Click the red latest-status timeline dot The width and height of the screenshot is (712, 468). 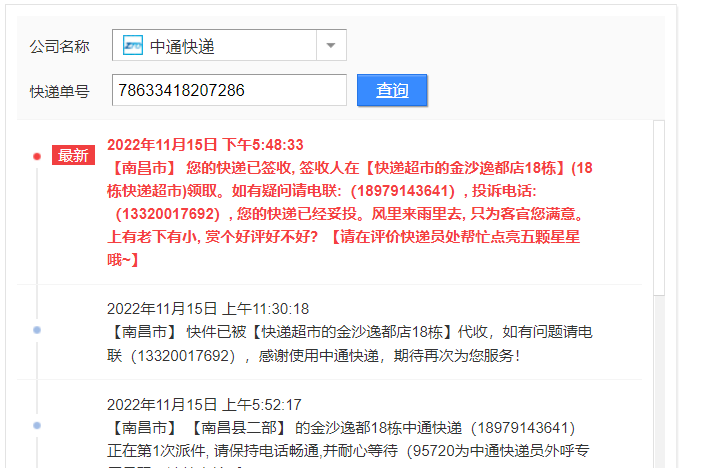point(37,157)
